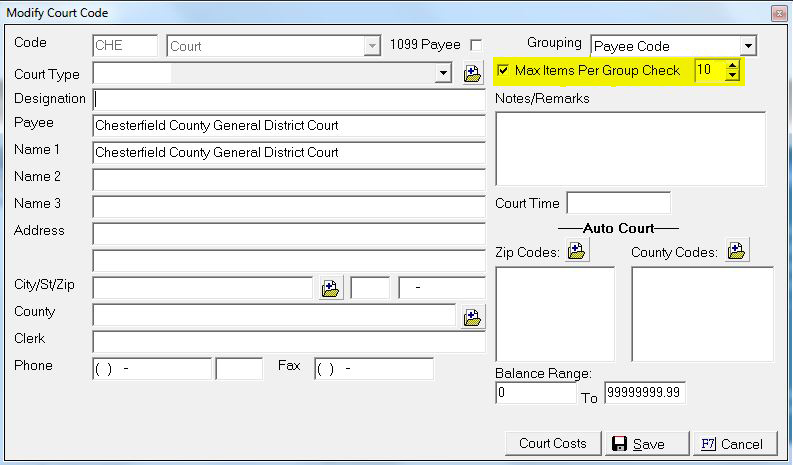Click the Court Costs button
The width and height of the screenshot is (793, 465).
click(553, 443)
